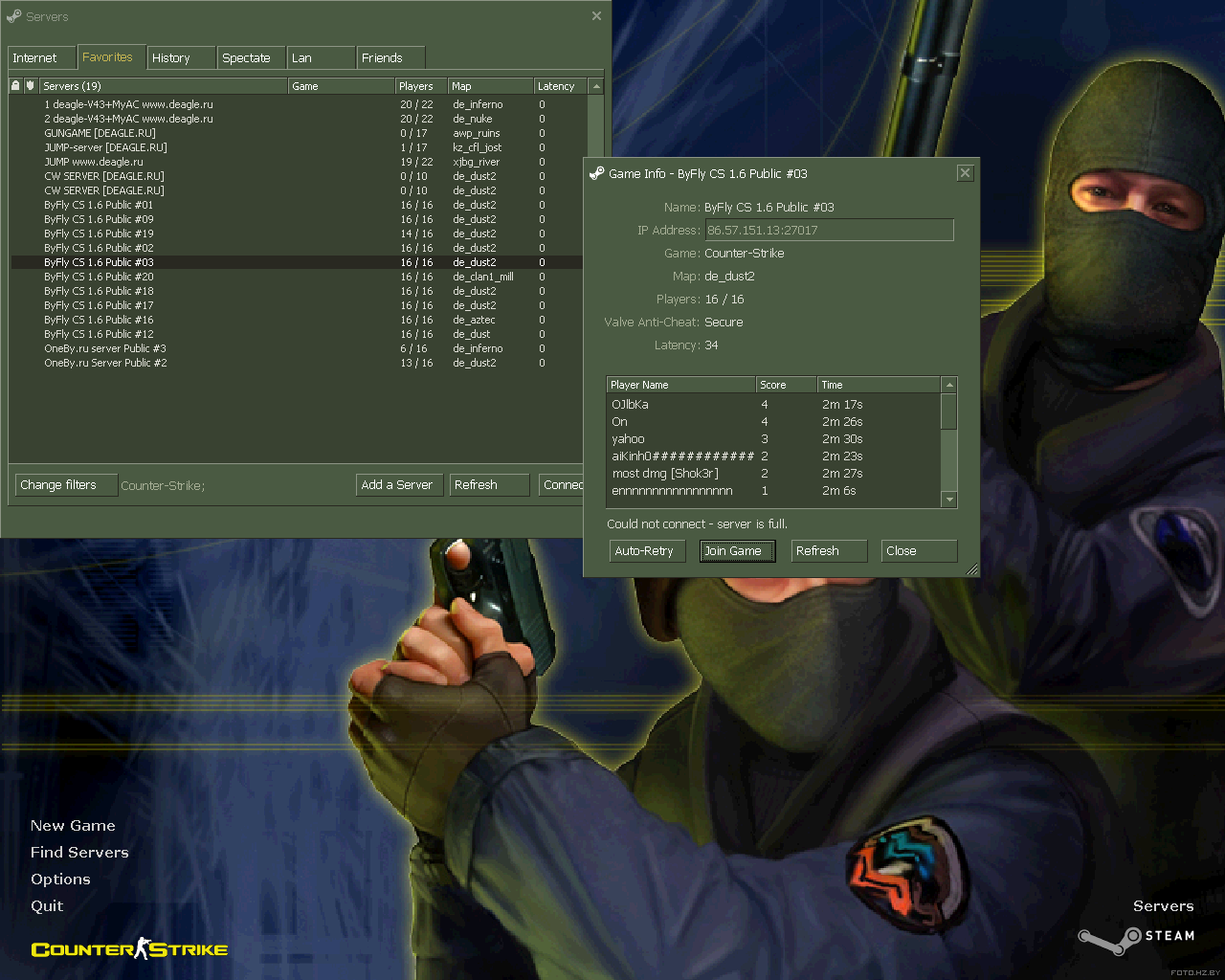Viewport: 1225px width, 980px height.
Task: Click the Close button in Game Info
Action: point(919,551)
